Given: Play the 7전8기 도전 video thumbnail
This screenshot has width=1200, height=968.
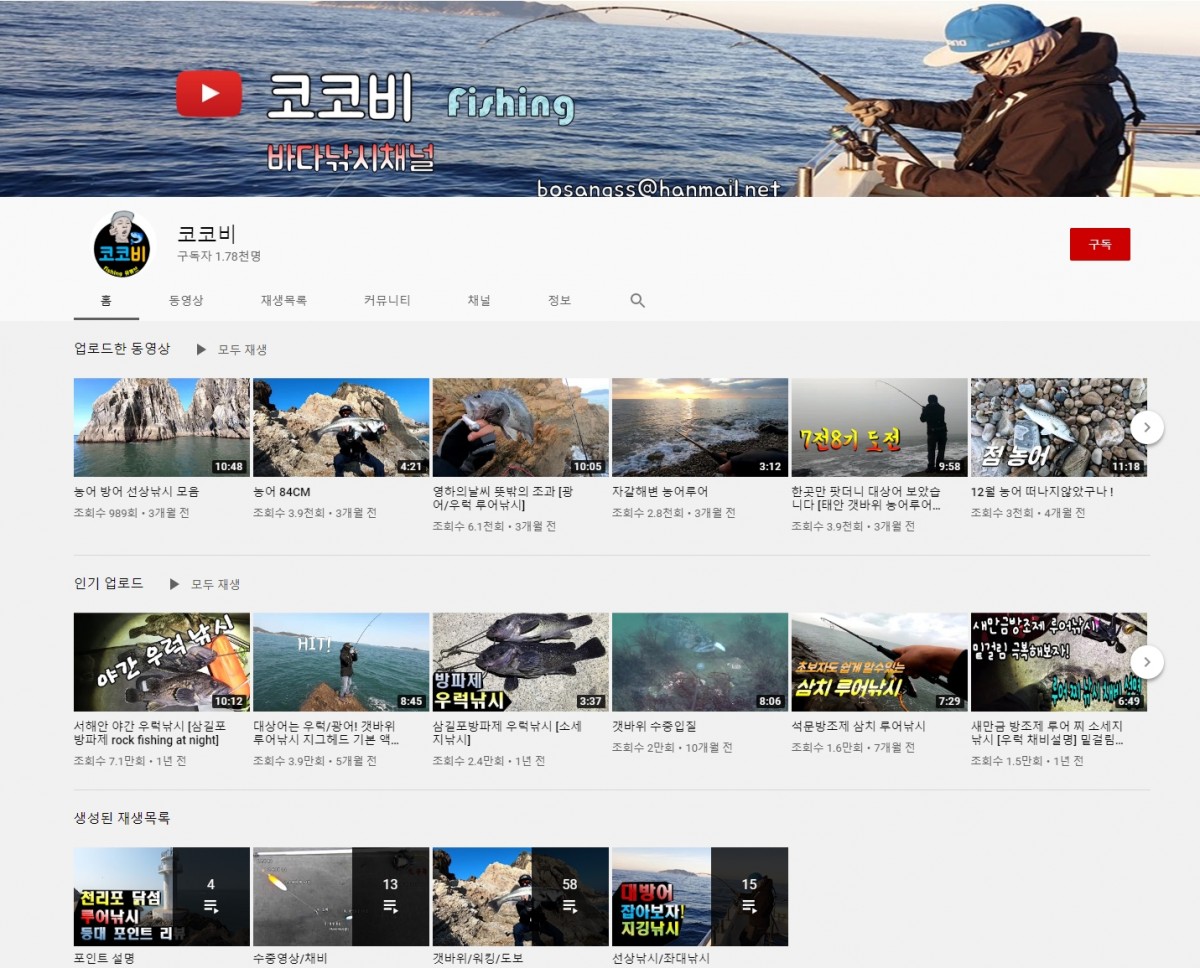Looking at the screenshot, I should coord(879,427).
